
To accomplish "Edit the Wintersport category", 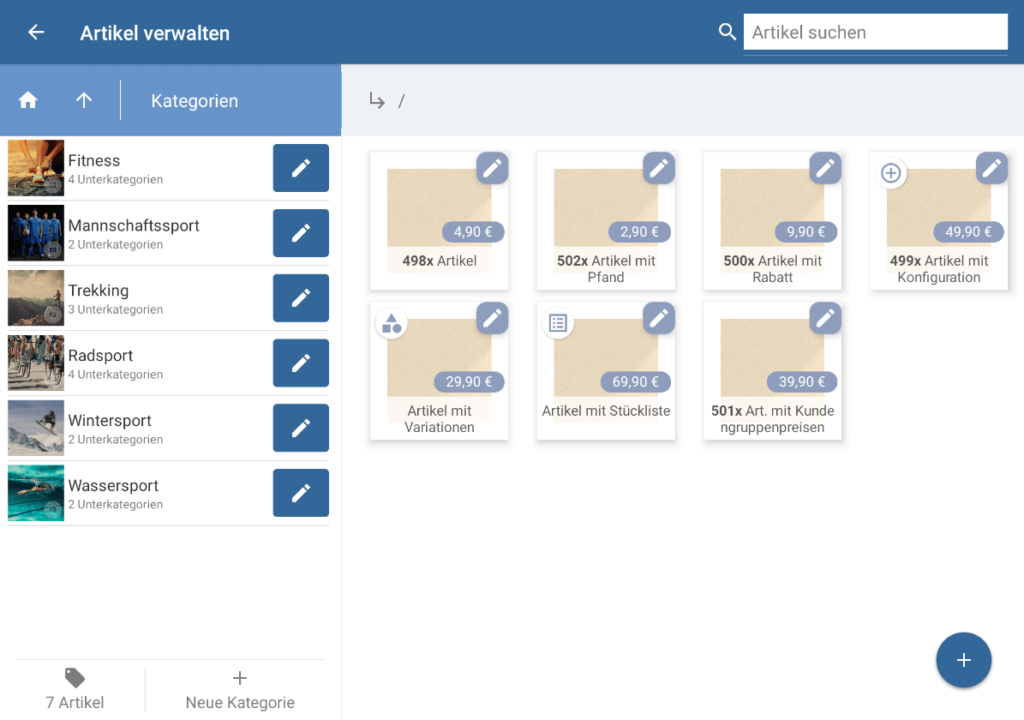I will (x=300, y=428).
